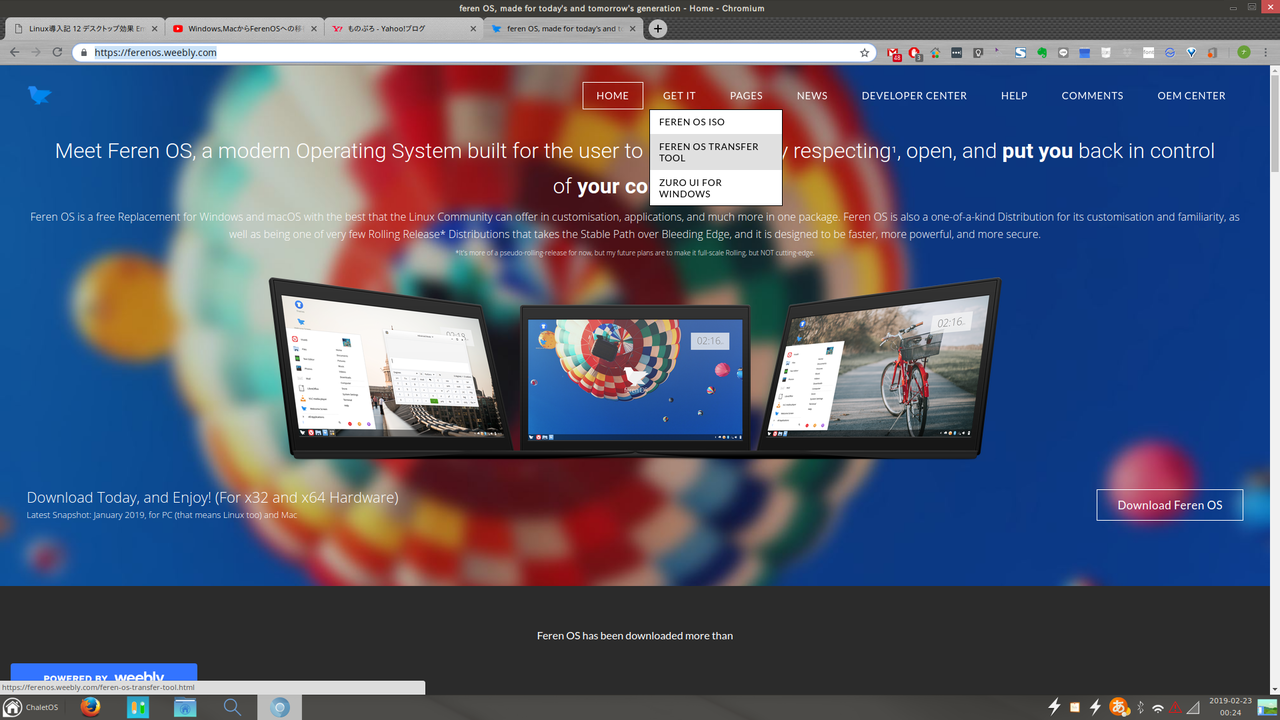
Task: Click the blue S extension icon
Action: (1020, 52)
